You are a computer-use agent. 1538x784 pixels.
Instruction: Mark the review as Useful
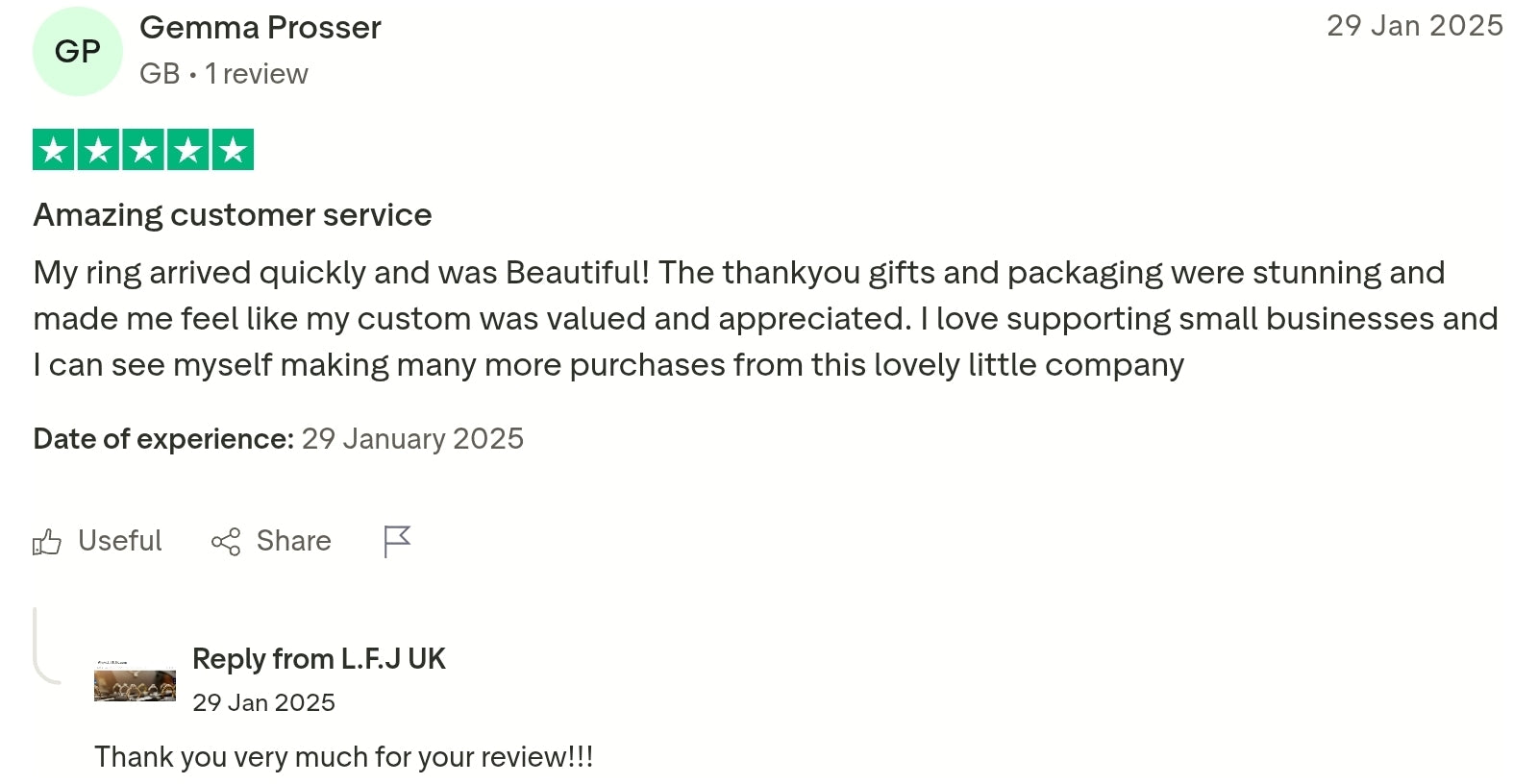click(x=119, y=541)
